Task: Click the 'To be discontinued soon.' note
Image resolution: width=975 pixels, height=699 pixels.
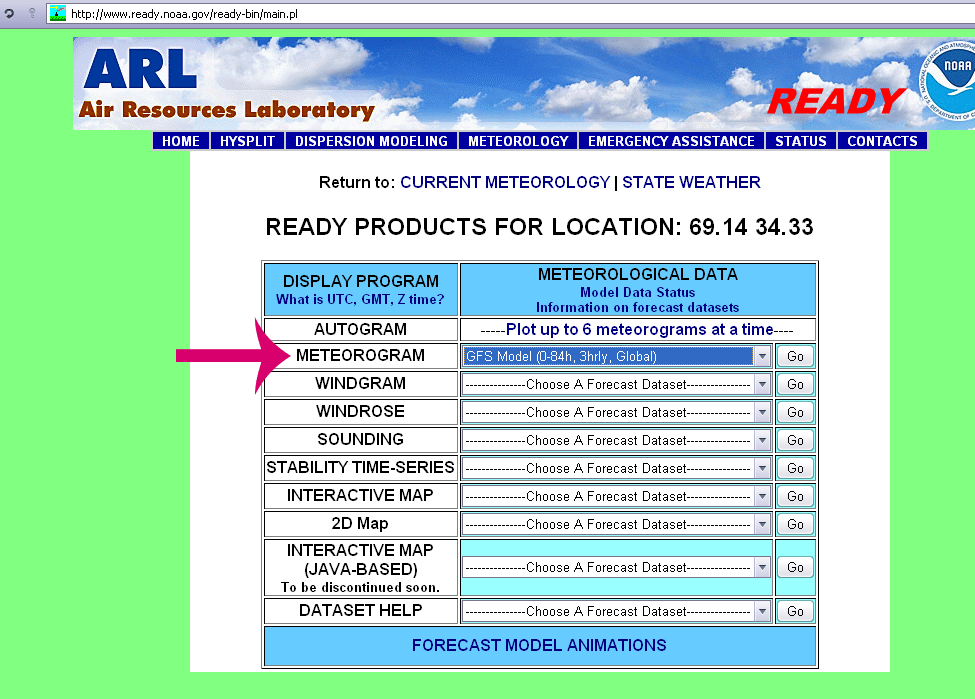Action: click(360, 588)
